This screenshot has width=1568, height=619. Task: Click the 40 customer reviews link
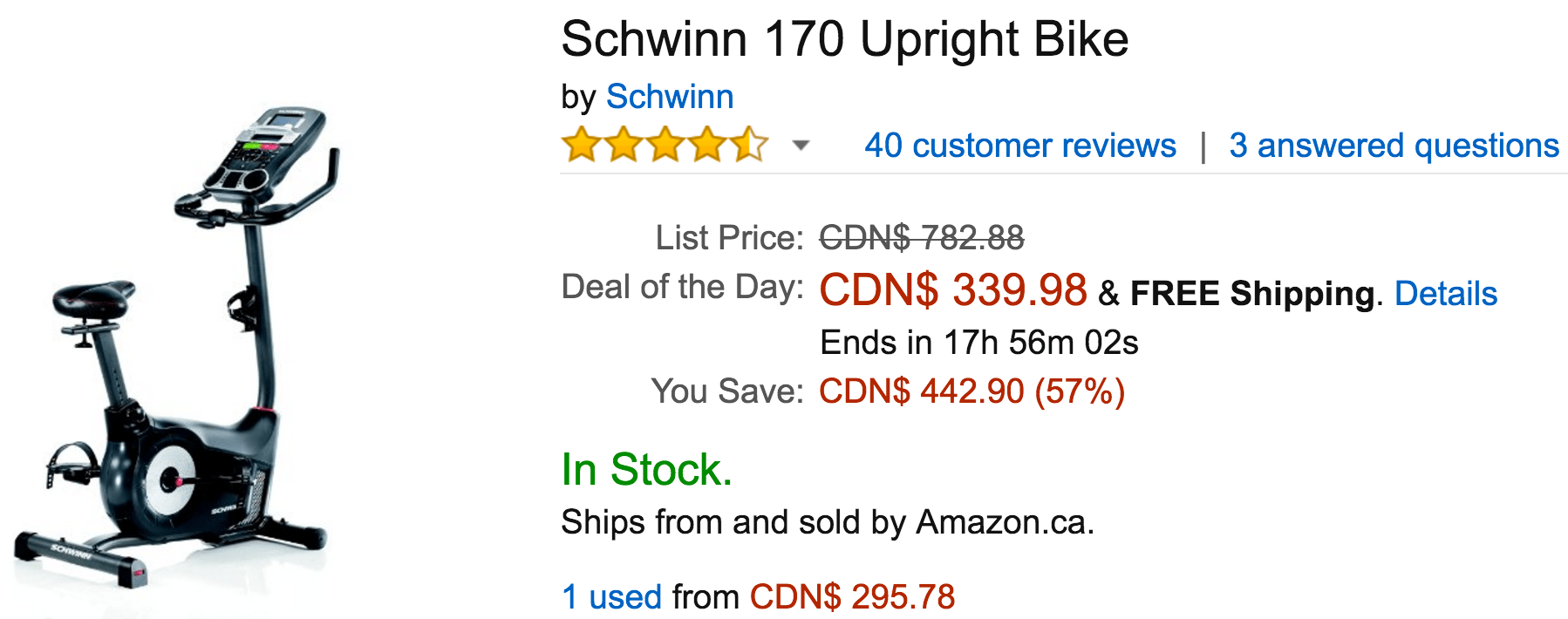point(1020,146)
